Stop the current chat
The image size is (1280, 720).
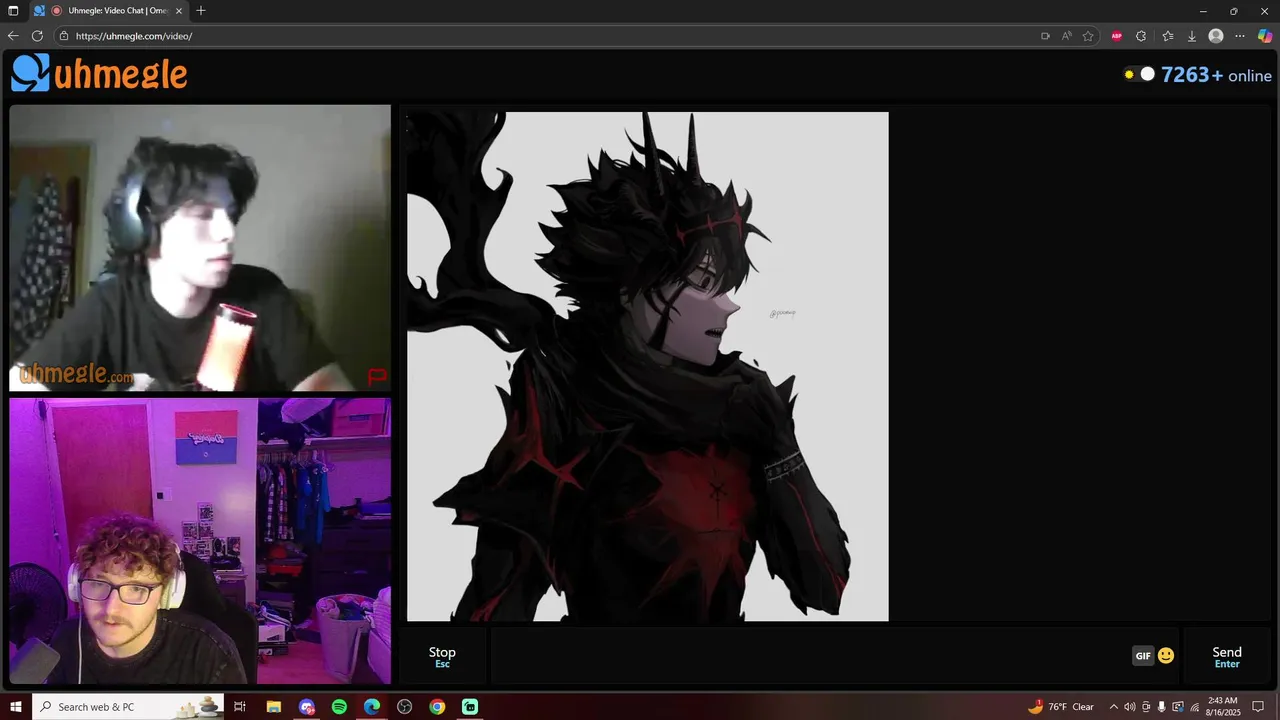(442, 656)
